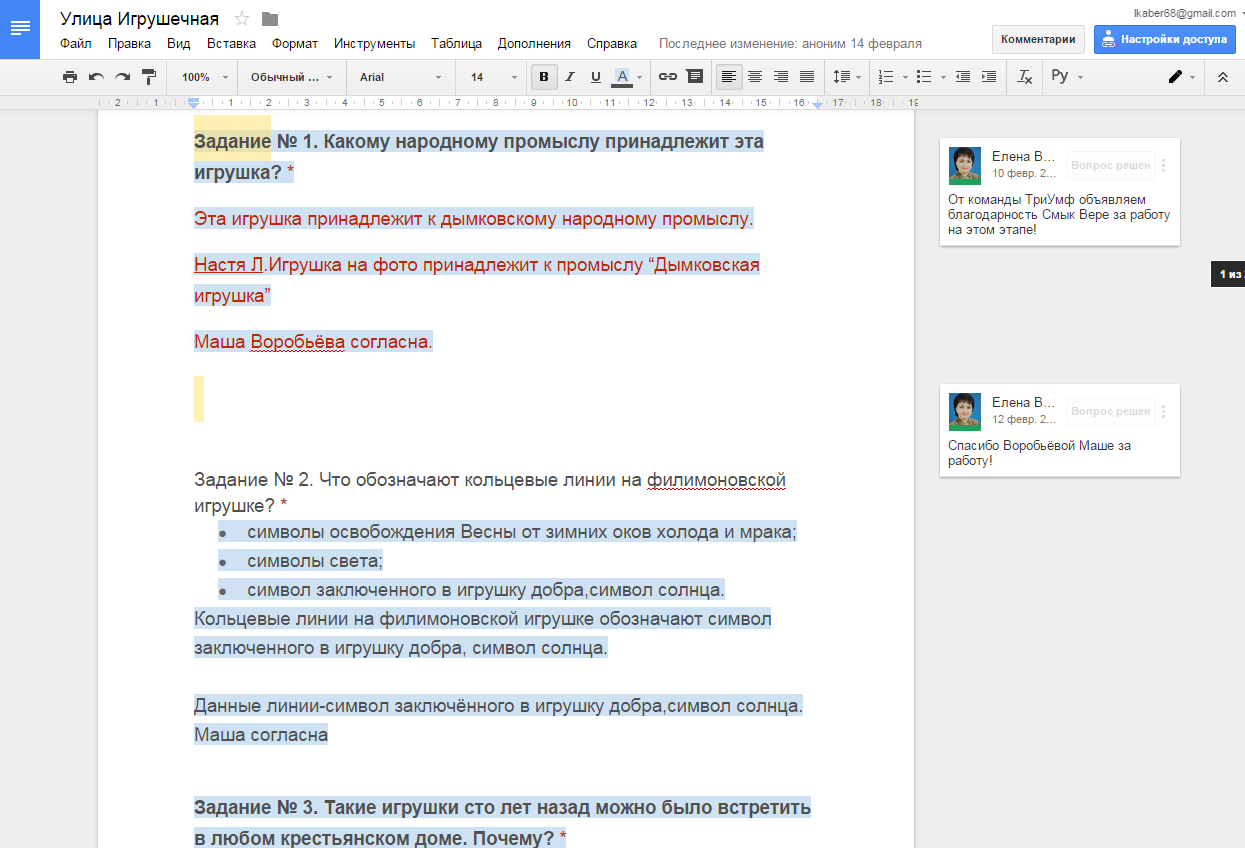Add a comment via toolbar icon
This screenshot has height=848, width=1245.
694,77
